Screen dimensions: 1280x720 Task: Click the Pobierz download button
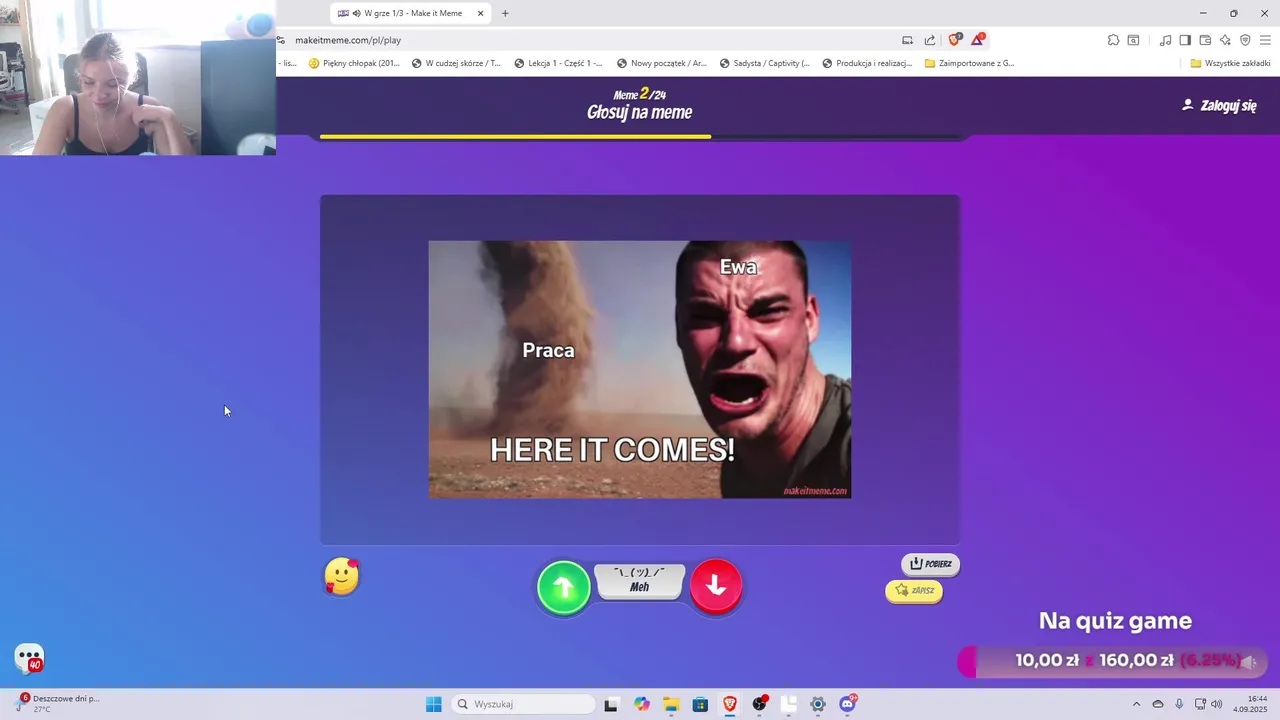[x=930, y=564]
